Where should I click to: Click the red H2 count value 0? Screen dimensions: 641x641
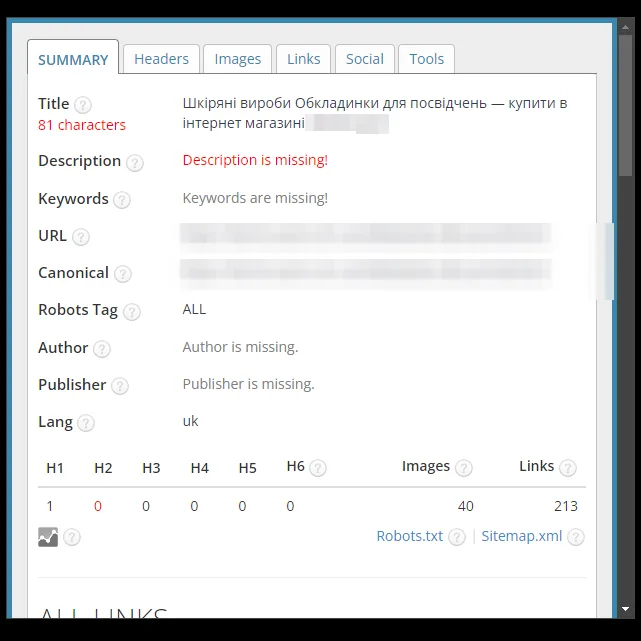click(98, 506)
